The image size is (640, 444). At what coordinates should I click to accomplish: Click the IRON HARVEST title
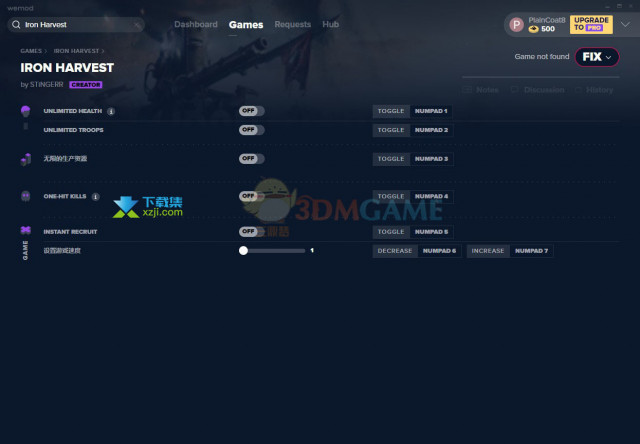pyautogui.click(x=67, y=68)
